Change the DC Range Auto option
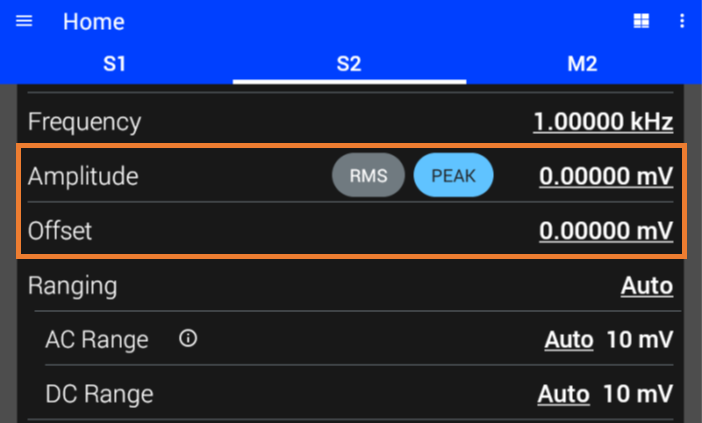Screen dimensions: 702x423 click(564, 394)
